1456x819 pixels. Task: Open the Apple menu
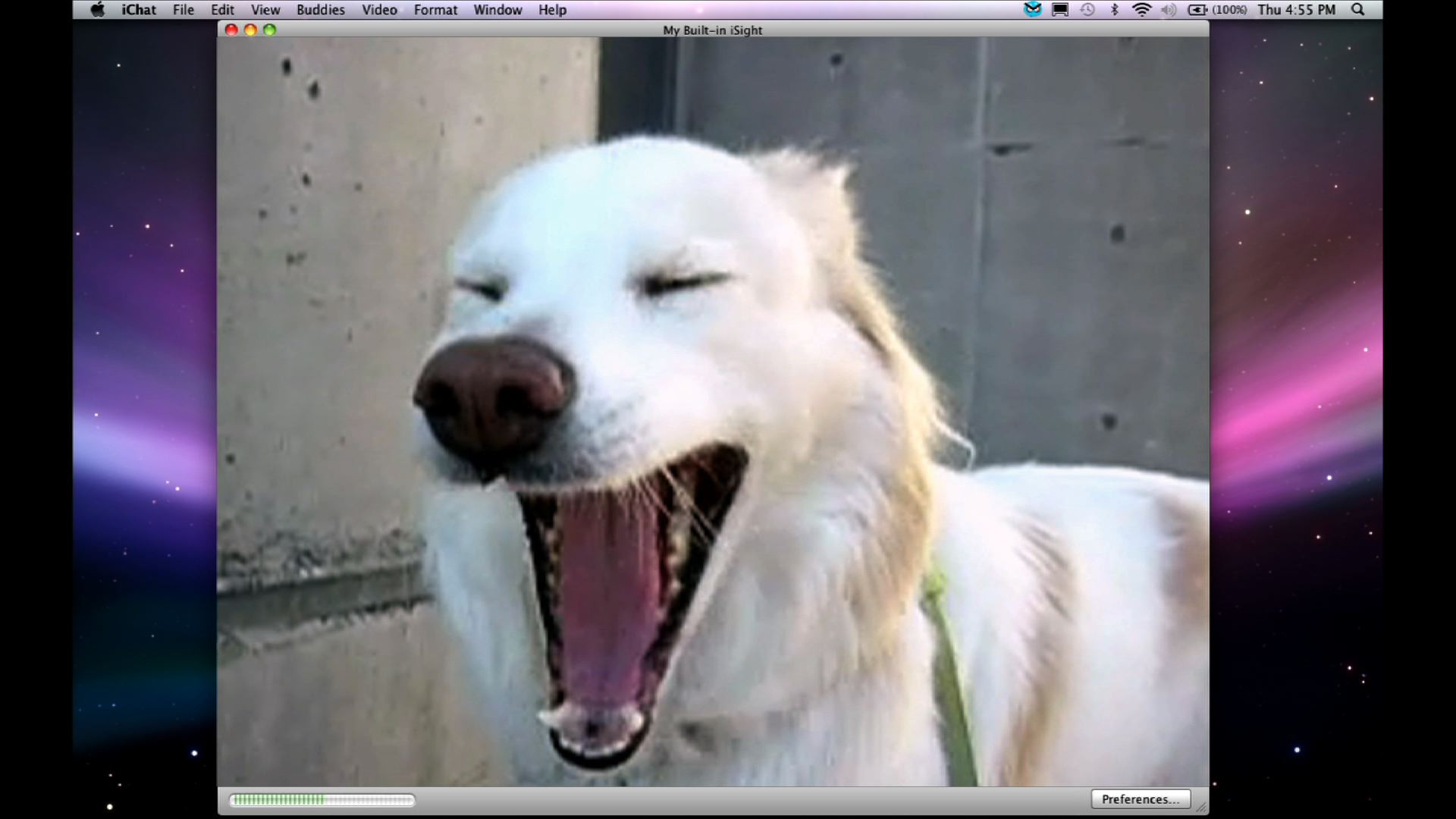tap(97, 10)
